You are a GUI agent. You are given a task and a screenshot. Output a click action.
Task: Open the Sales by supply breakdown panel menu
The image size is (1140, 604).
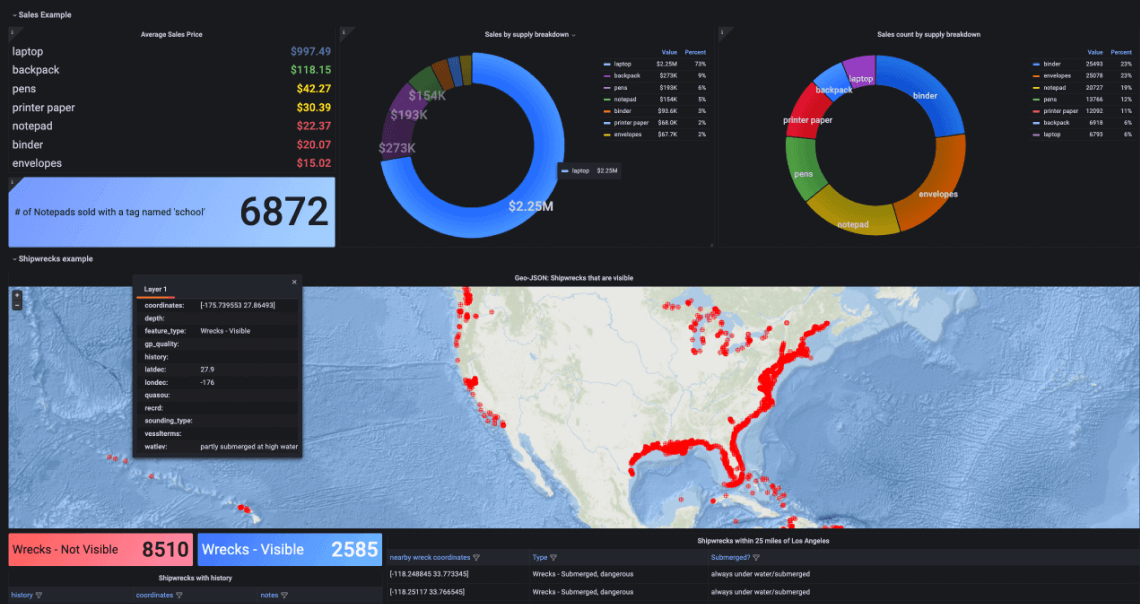click(x=573, y=33)
